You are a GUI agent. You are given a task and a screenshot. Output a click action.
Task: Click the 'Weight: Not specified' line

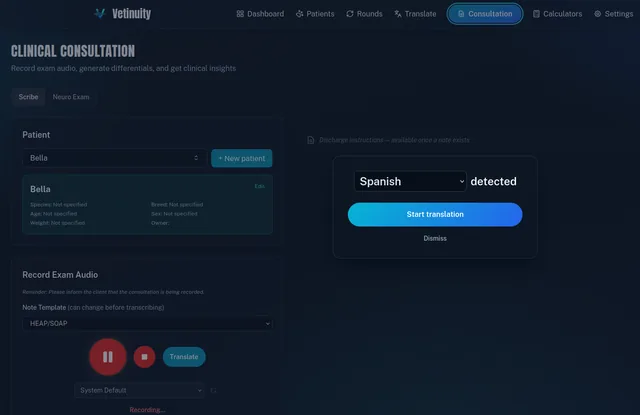[x=58, y=223]
